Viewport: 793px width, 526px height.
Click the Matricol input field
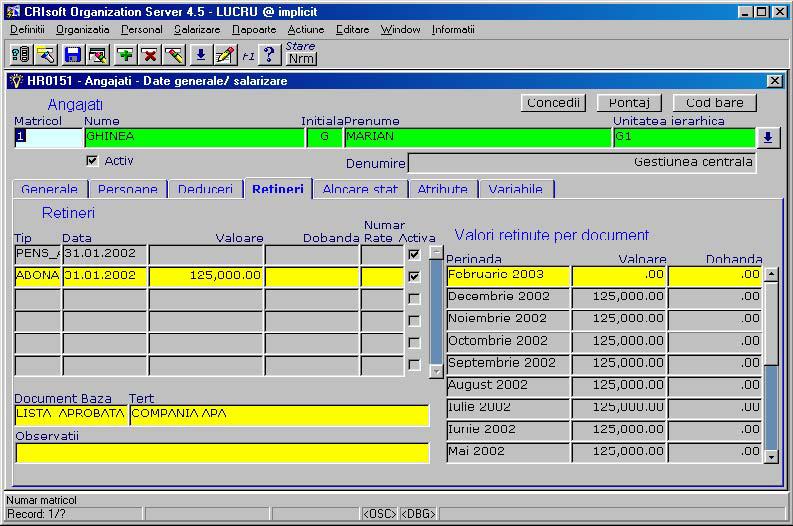pyautogui.click(x=48, y=137)
